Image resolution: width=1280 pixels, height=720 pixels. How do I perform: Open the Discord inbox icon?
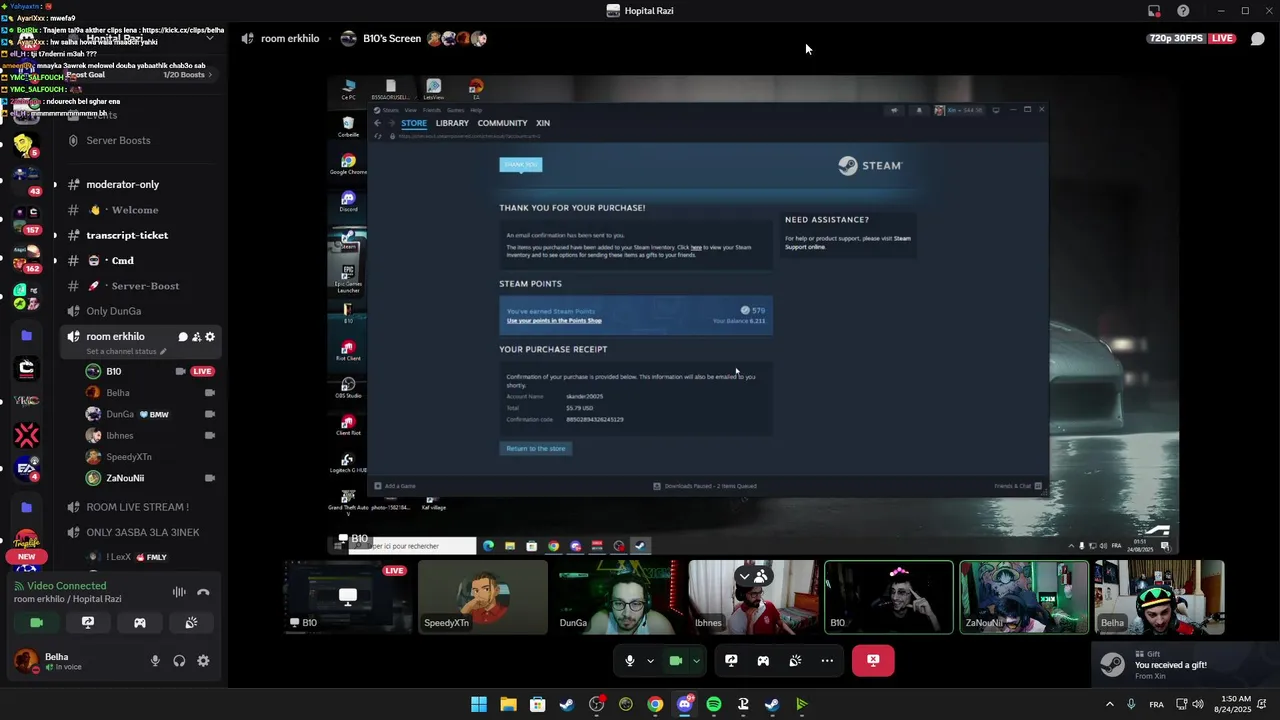tap(1154, 11)
